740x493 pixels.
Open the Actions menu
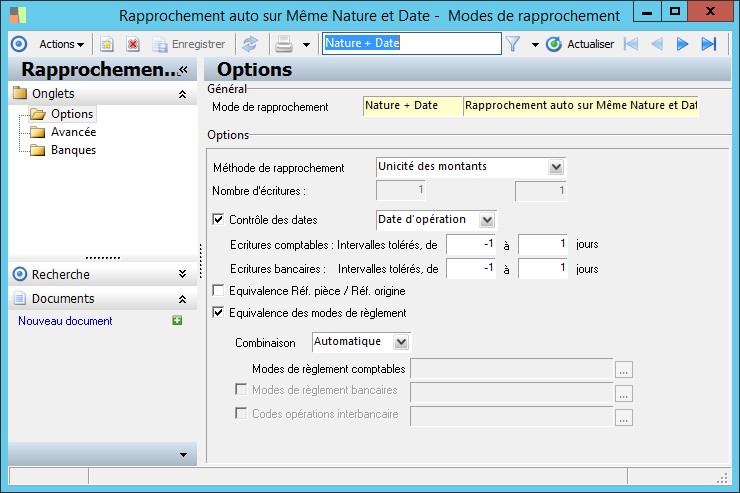click(61, 44)
